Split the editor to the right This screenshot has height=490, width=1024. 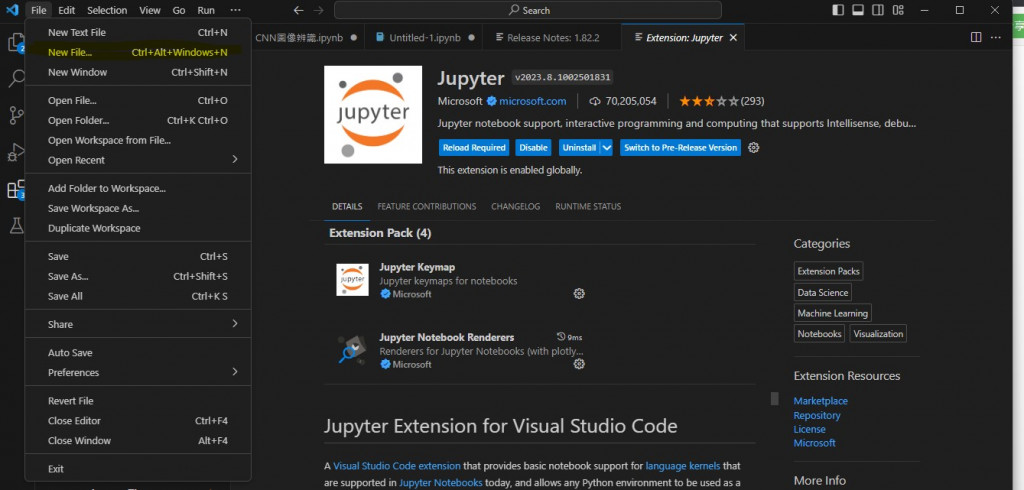click(976, 37)
